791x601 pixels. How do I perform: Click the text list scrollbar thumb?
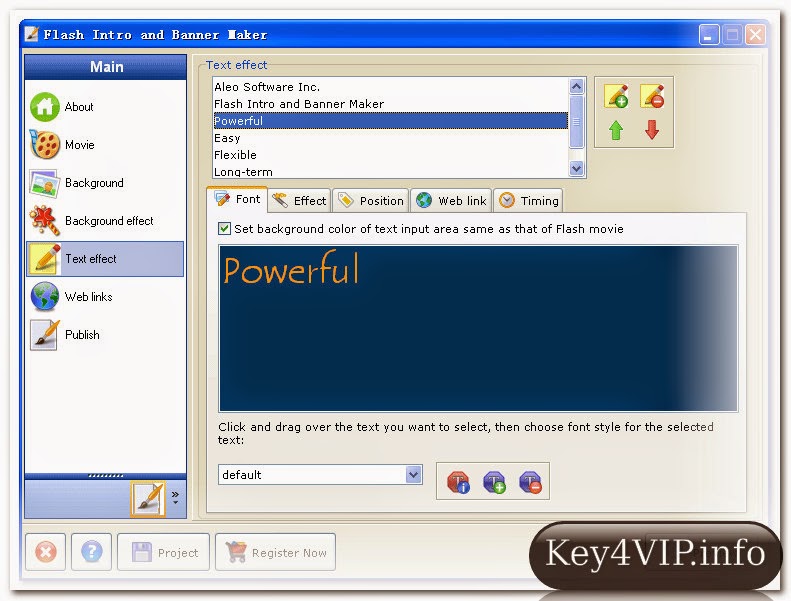pyautogui.click(x=576, y=122)
